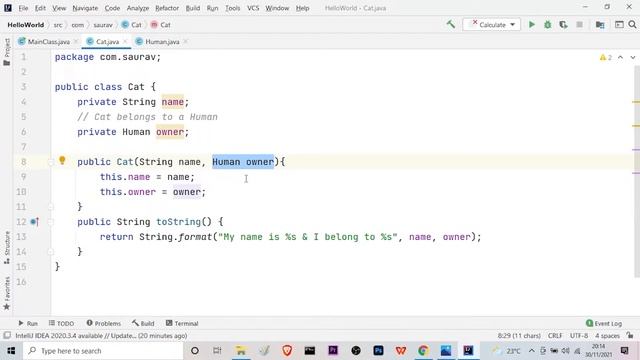Open the Help menu

302,8
